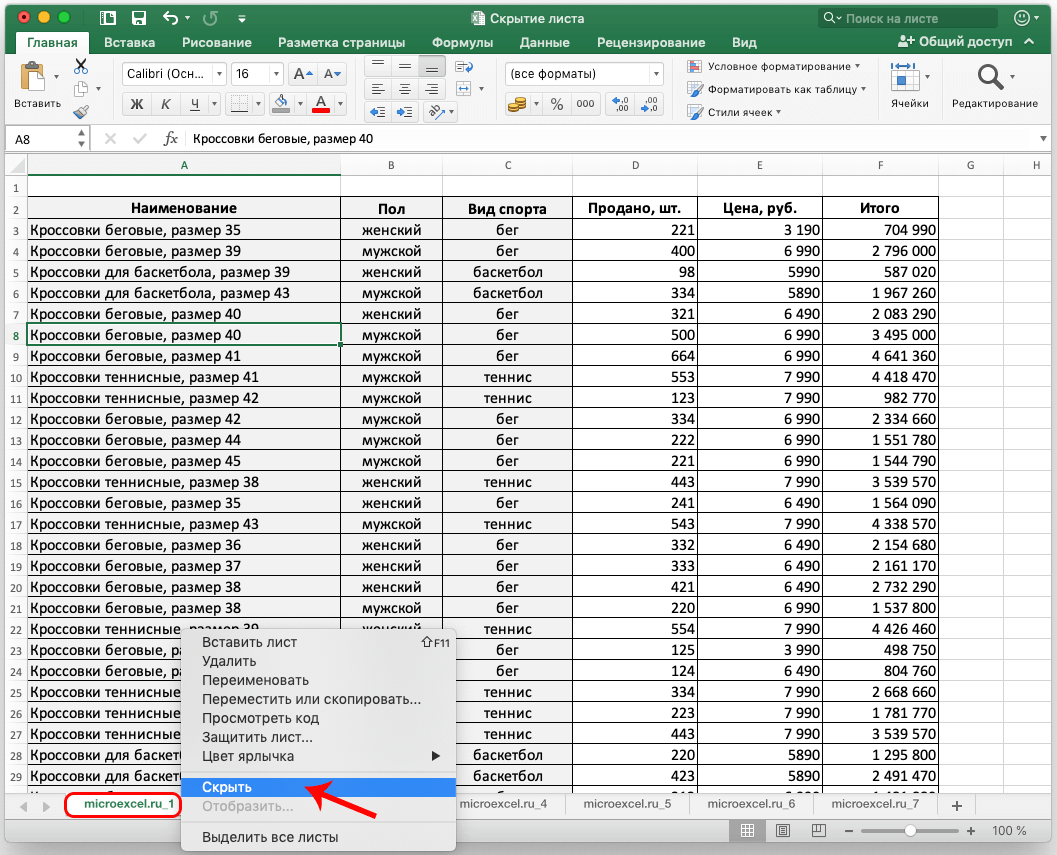Click the search field Поиск на листе
This screenshot has height=855, width=1057.
908,18
